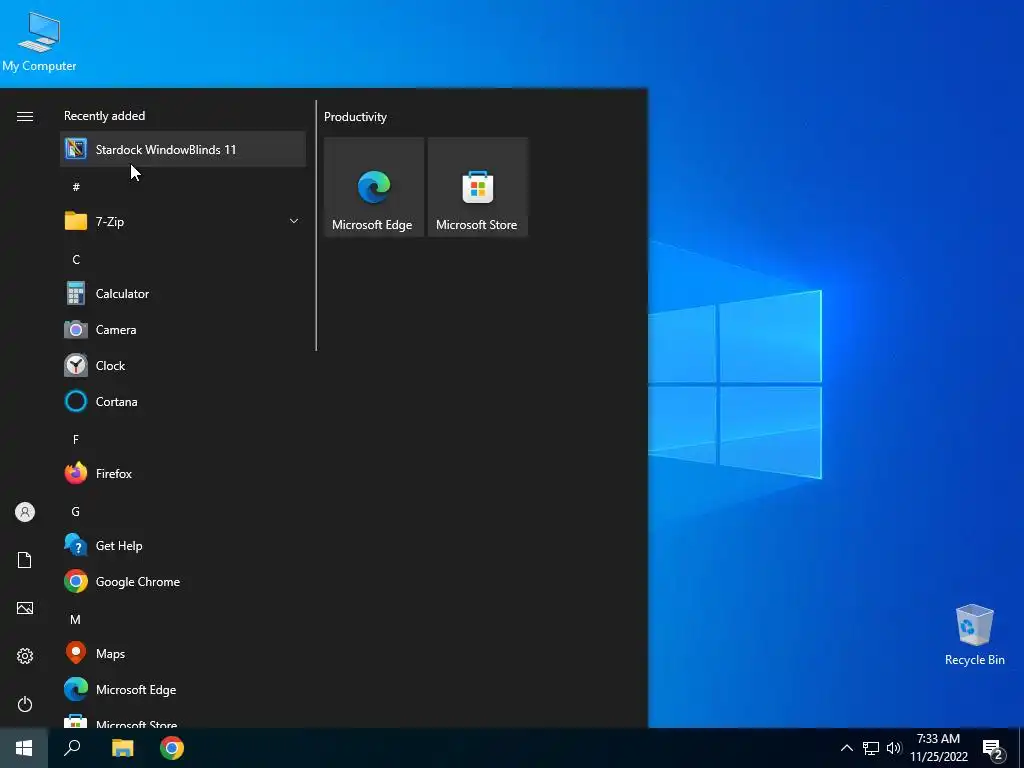Open the Camera app
Screen dimensions: 1024x768
[x=183, y=330]
